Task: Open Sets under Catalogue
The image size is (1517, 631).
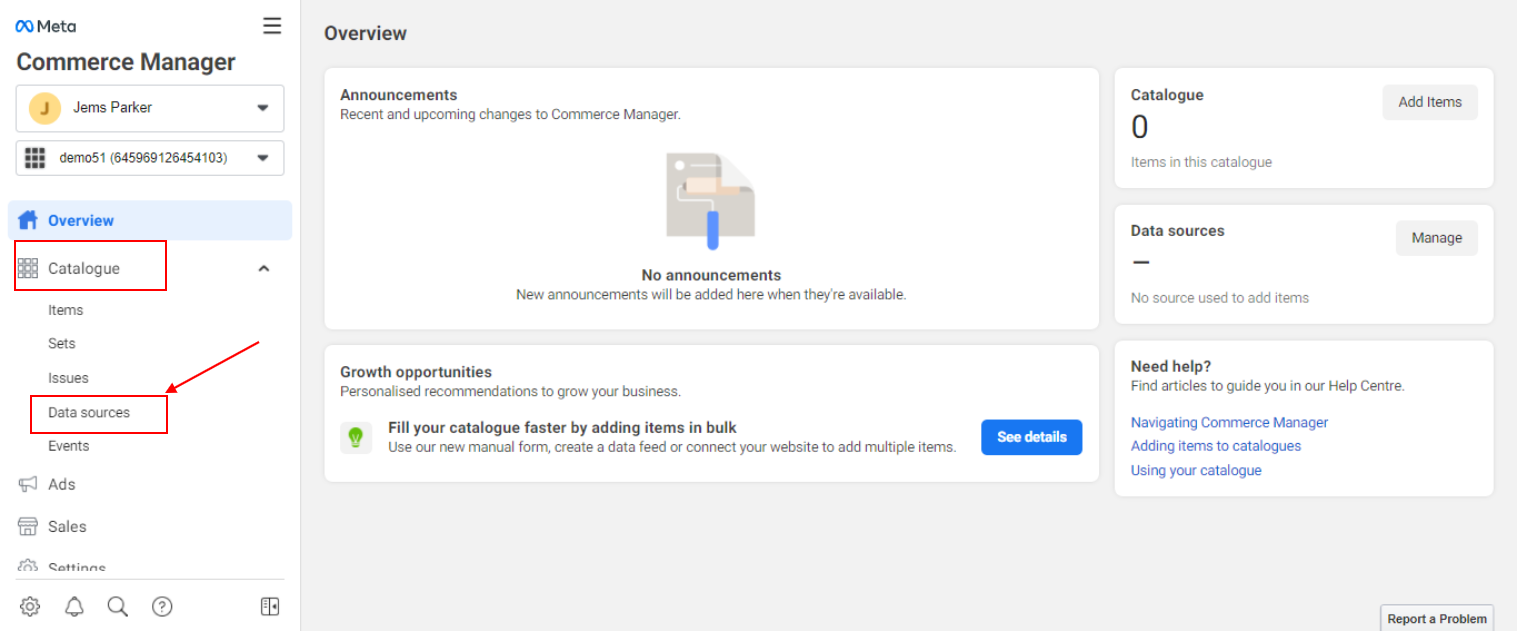Action: pos(62,343)
